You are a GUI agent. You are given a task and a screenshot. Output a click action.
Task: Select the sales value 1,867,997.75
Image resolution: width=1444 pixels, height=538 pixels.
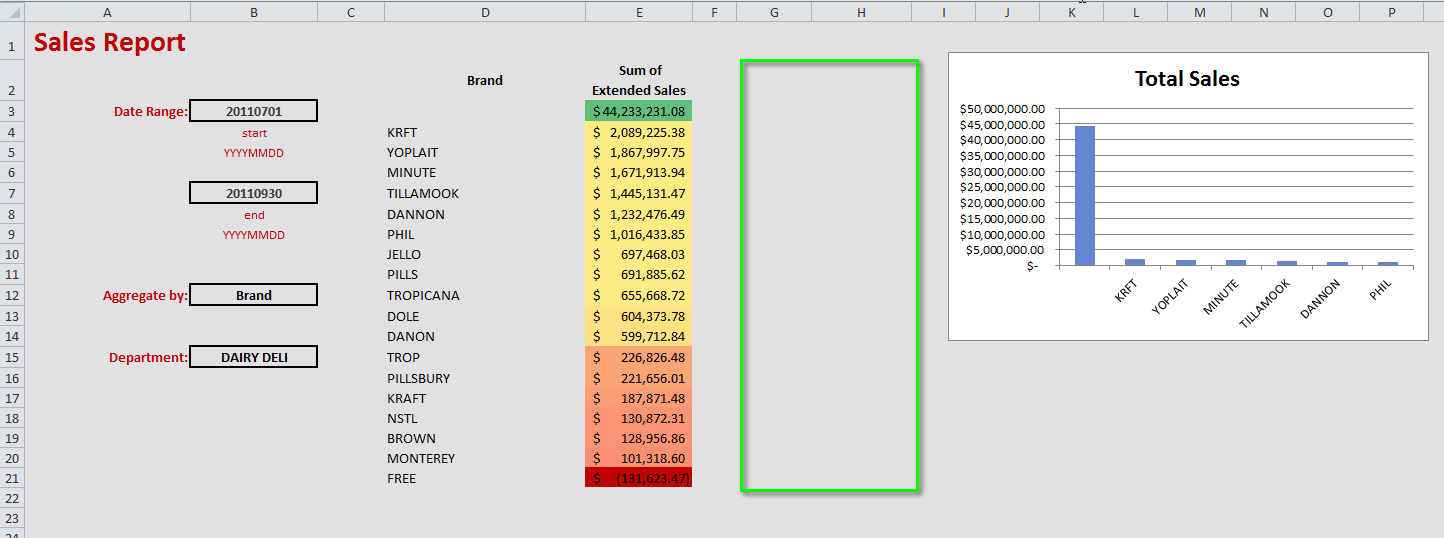click(639, 153)
